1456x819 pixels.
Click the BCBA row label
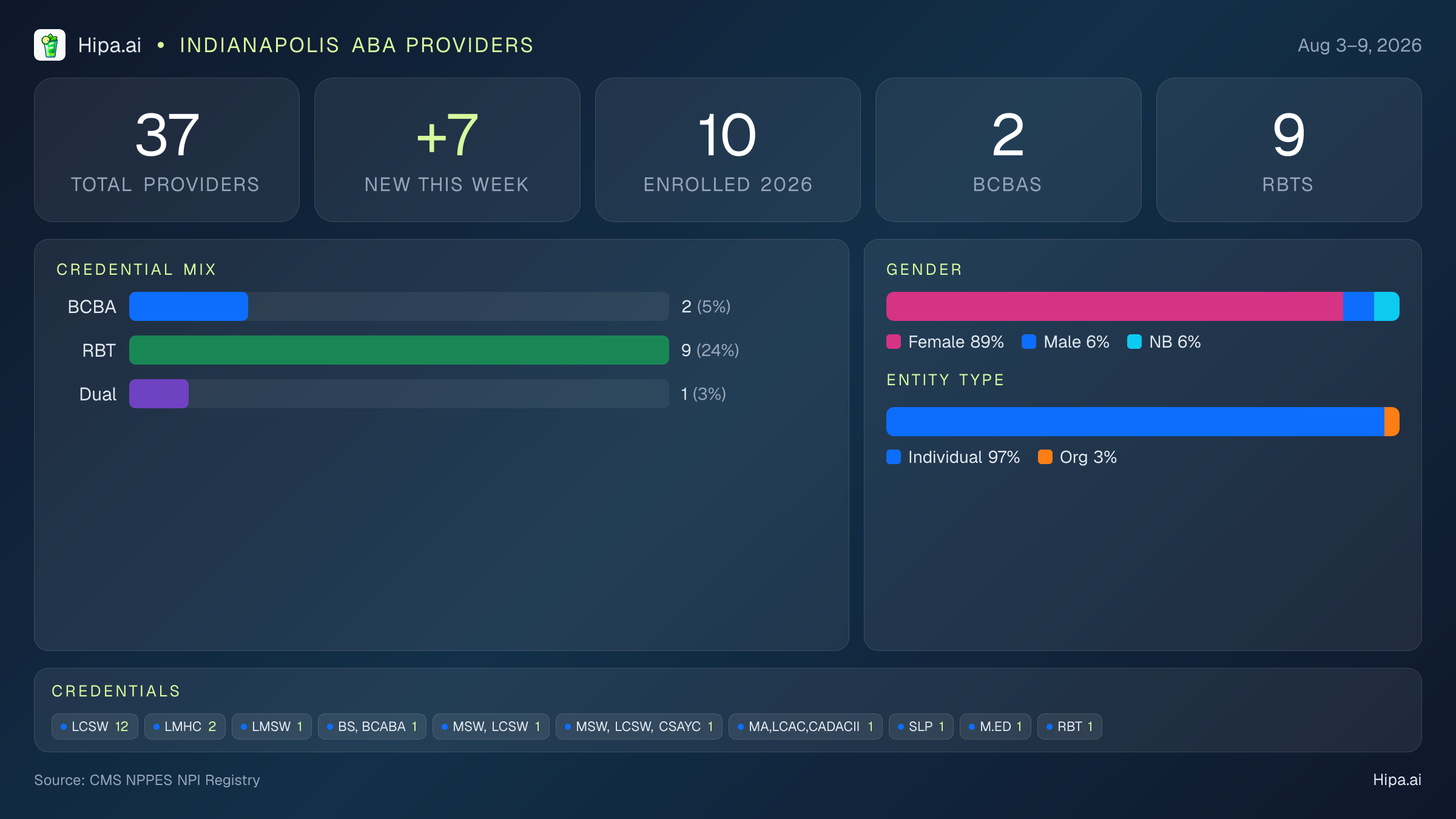point(92,306)
